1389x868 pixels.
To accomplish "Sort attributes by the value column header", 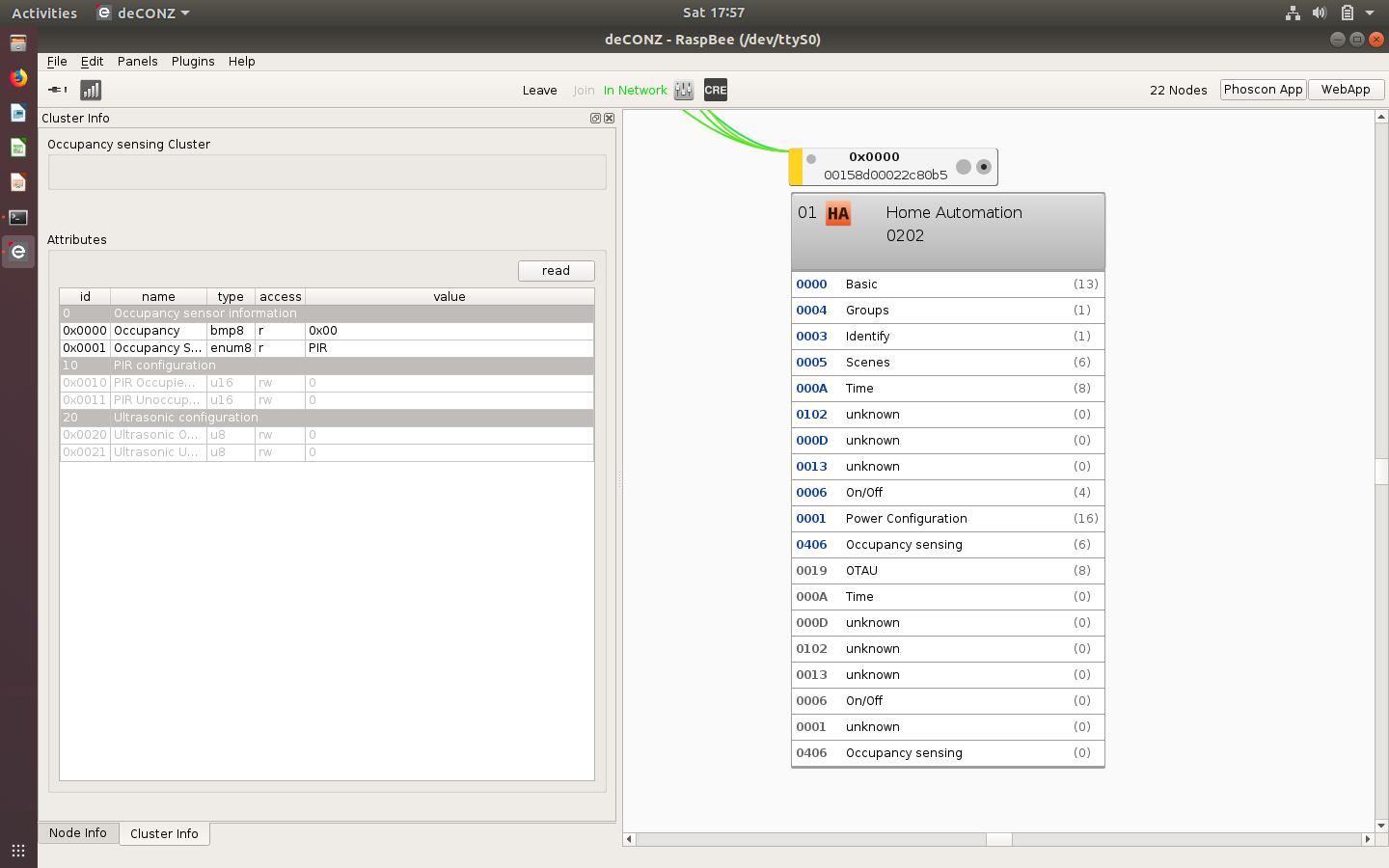I will [449, 296].
